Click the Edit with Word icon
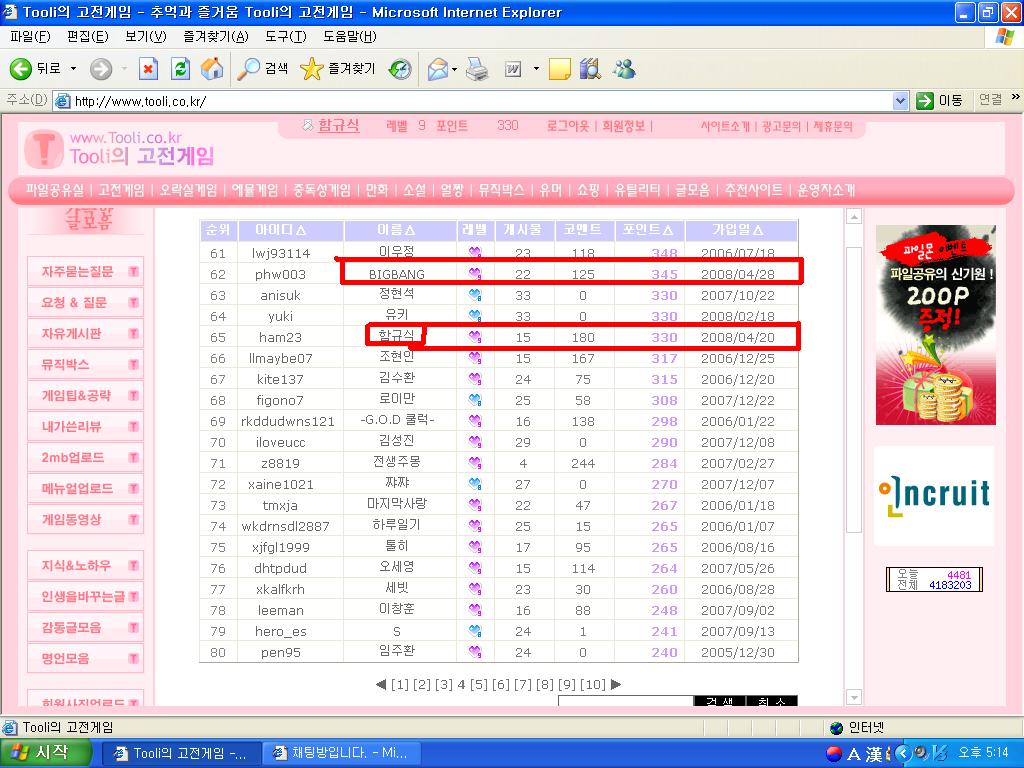The image size is (1024, 768). [x=513, y=69]
